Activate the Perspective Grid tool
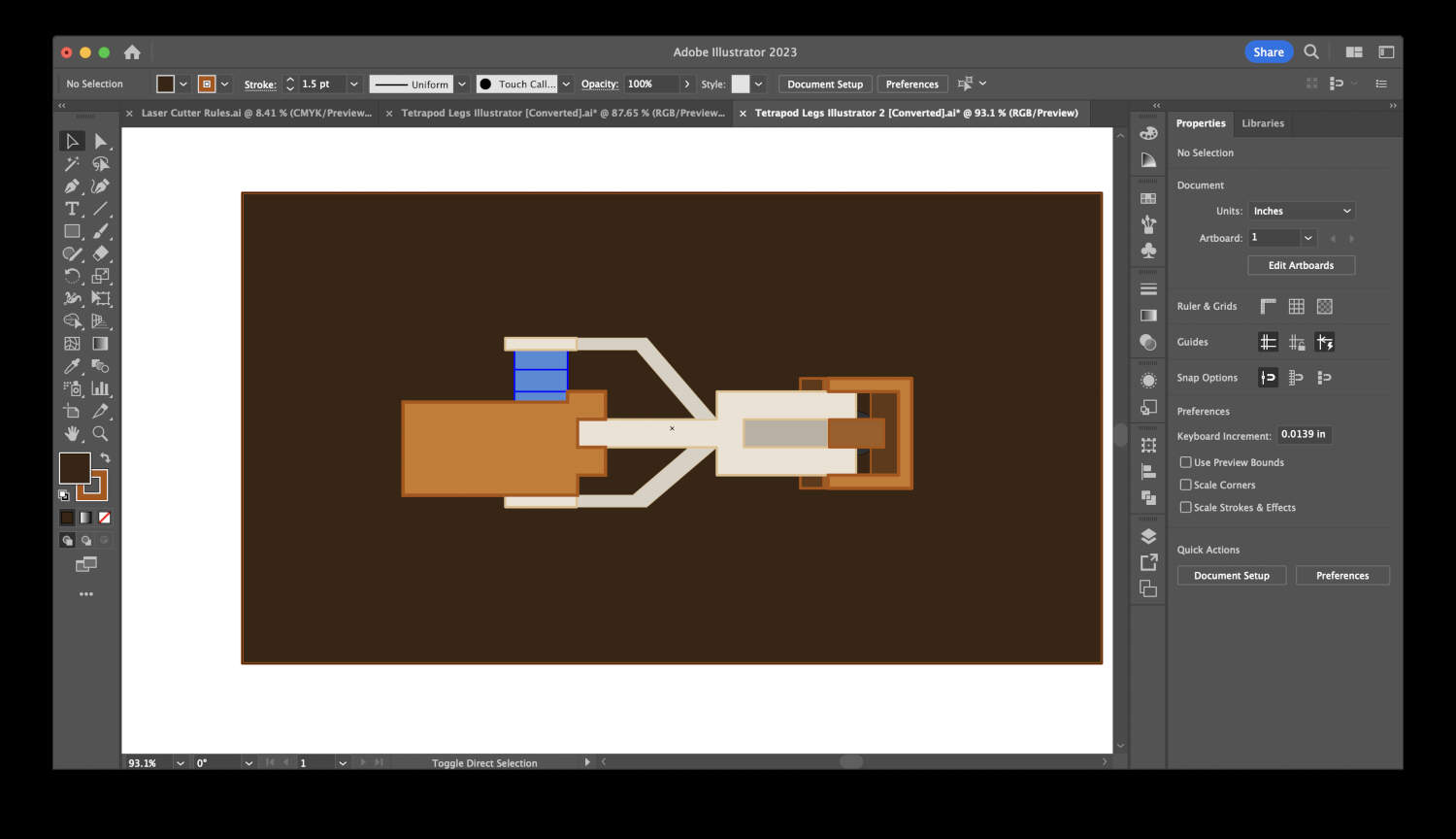 [x=100, y=321]
